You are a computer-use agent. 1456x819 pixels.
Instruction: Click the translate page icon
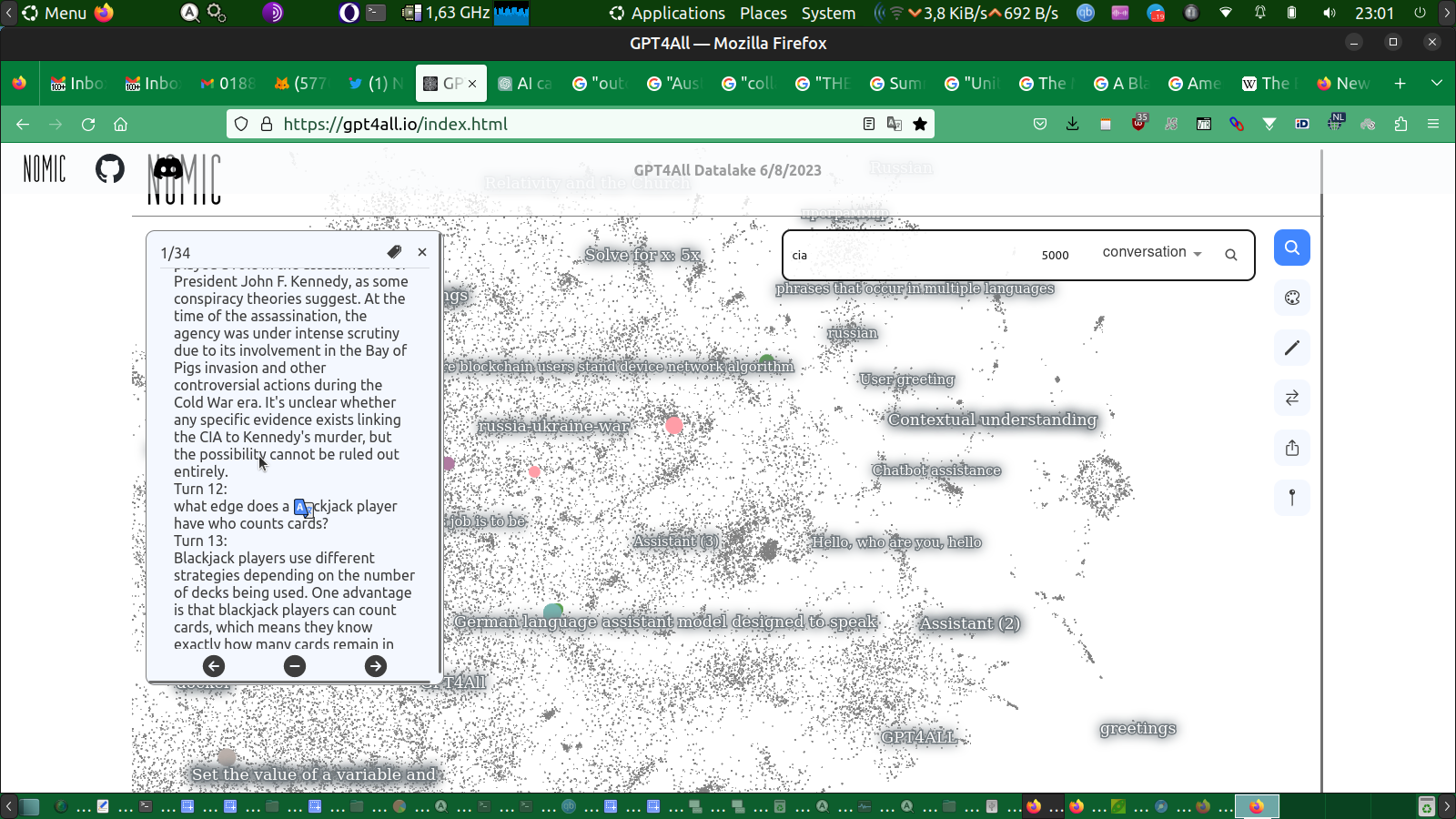tap(895, 124)
